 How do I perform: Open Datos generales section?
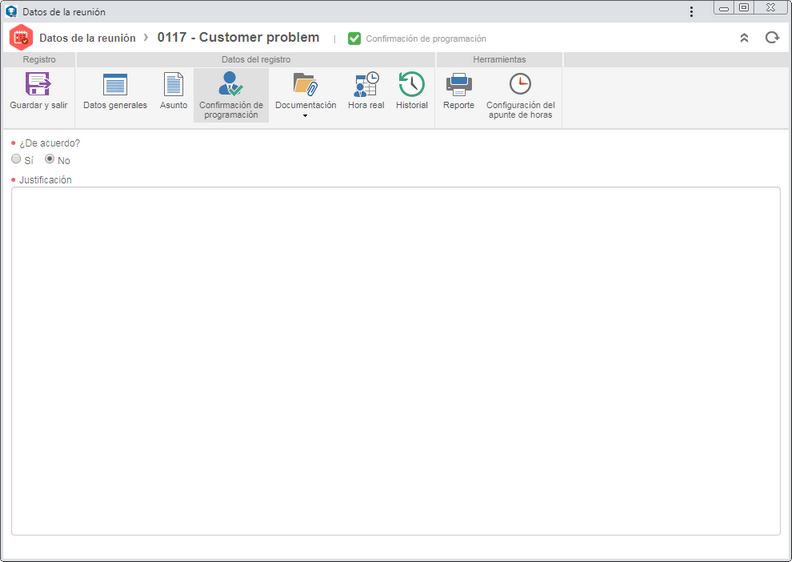click(115, 91)
